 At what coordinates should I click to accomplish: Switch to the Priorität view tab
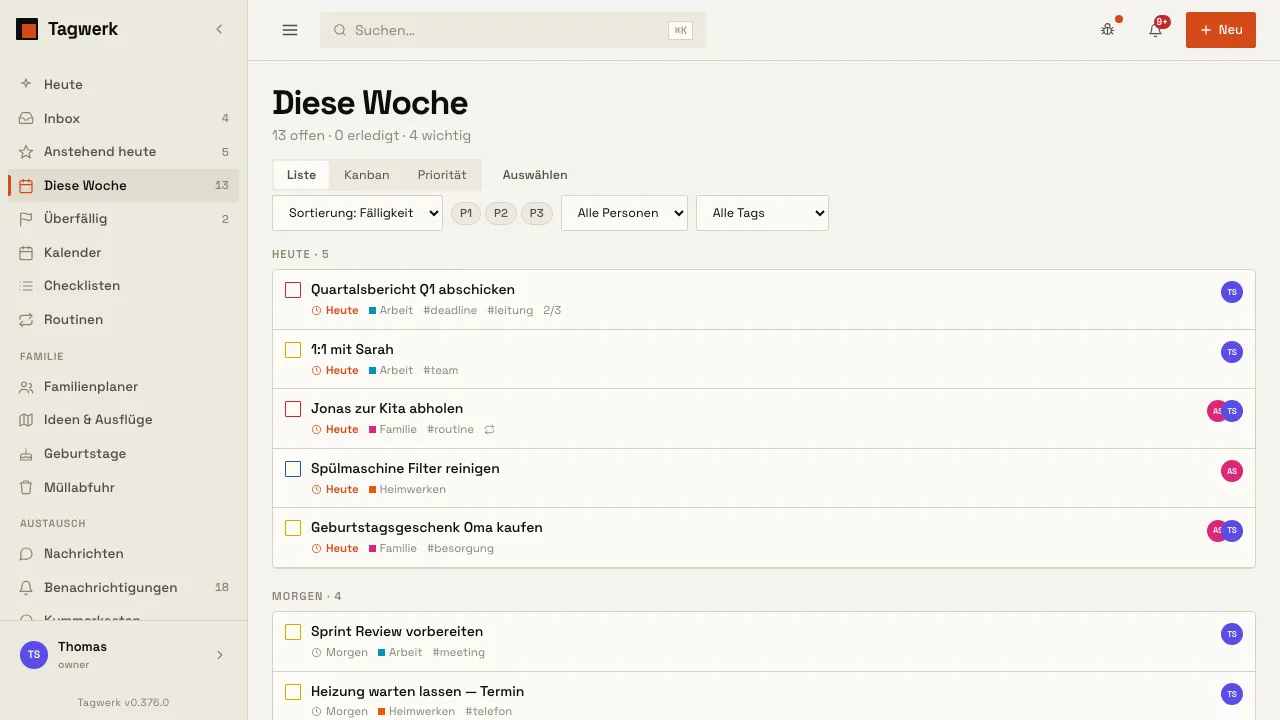[x=442, y=175]
